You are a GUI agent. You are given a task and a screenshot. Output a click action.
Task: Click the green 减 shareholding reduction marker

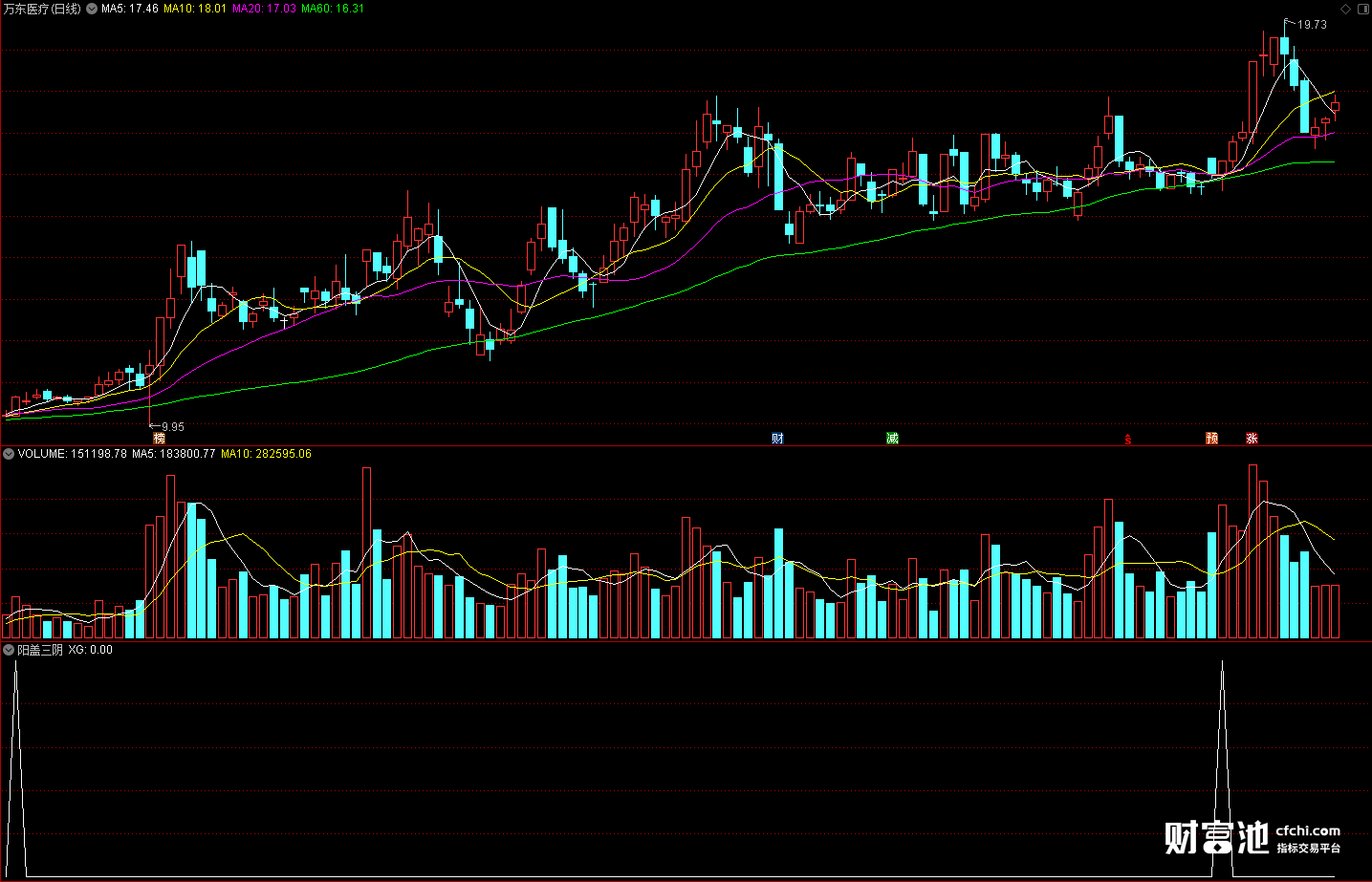(892, 439)
